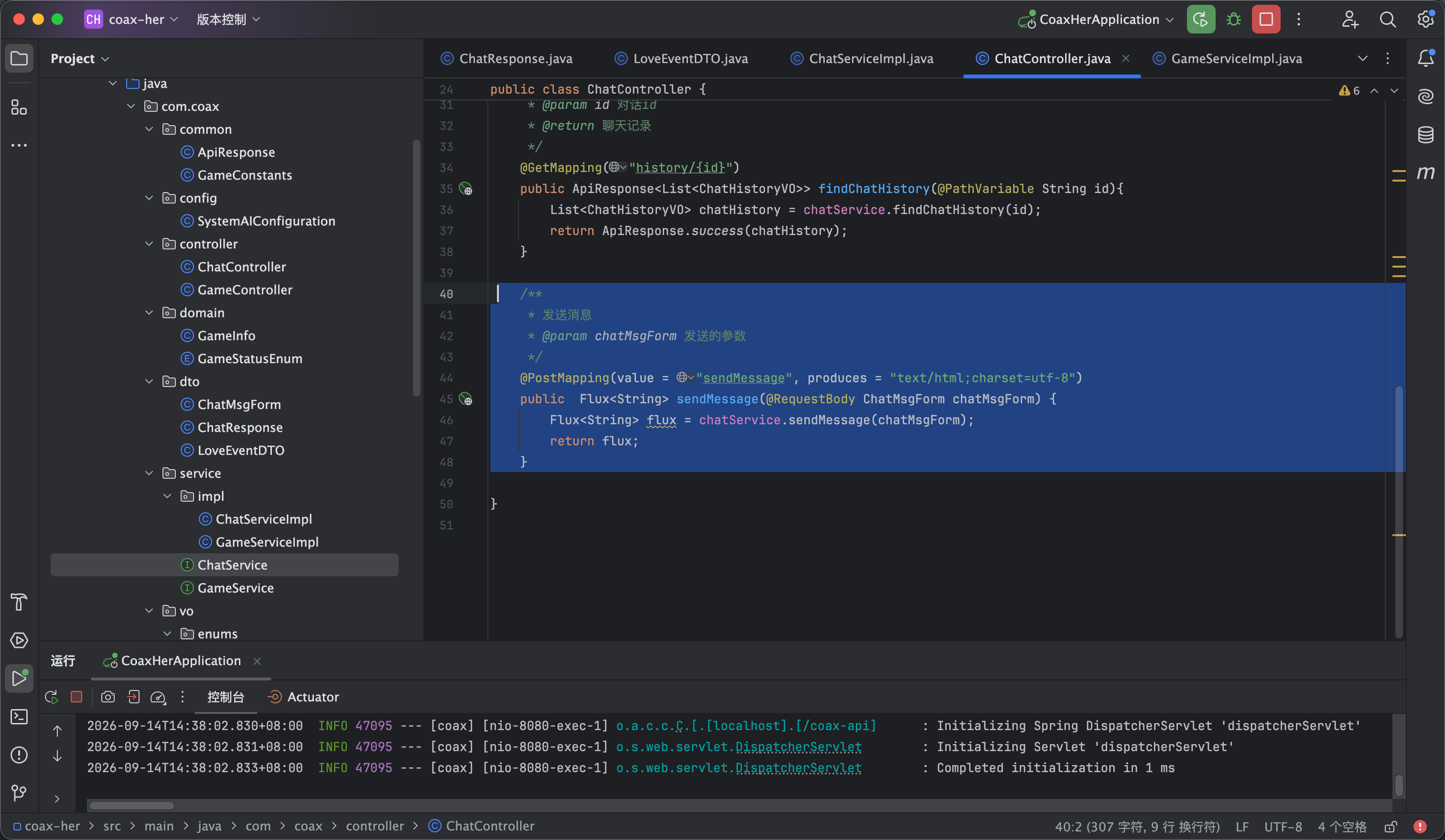
Task: Show hidden editor tabs dropdown
Action: [x=1362, y=58]
